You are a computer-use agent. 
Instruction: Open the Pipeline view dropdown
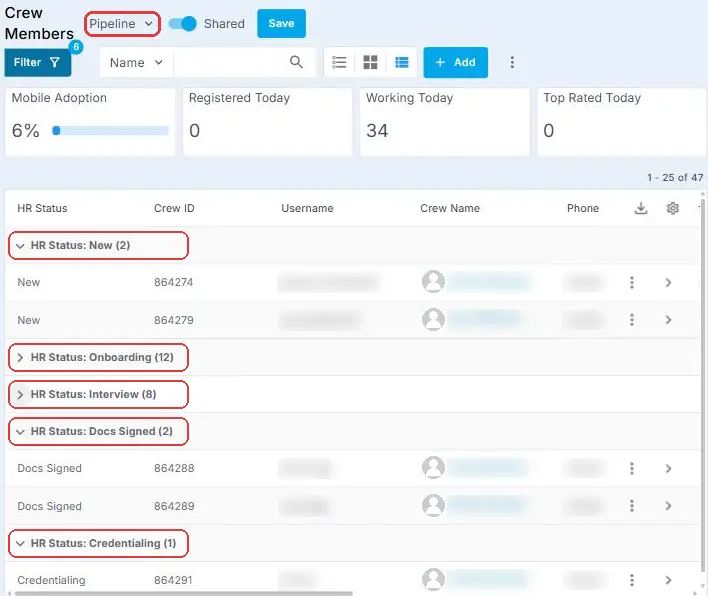point(122,24)
